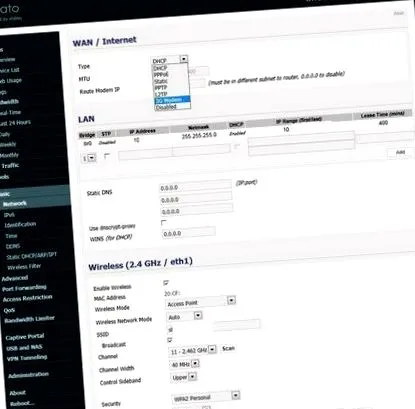Image resolution: width=415 pixels, height=409 pixels.
Task: Click the SSID text field
Action: tap(236, 324)
